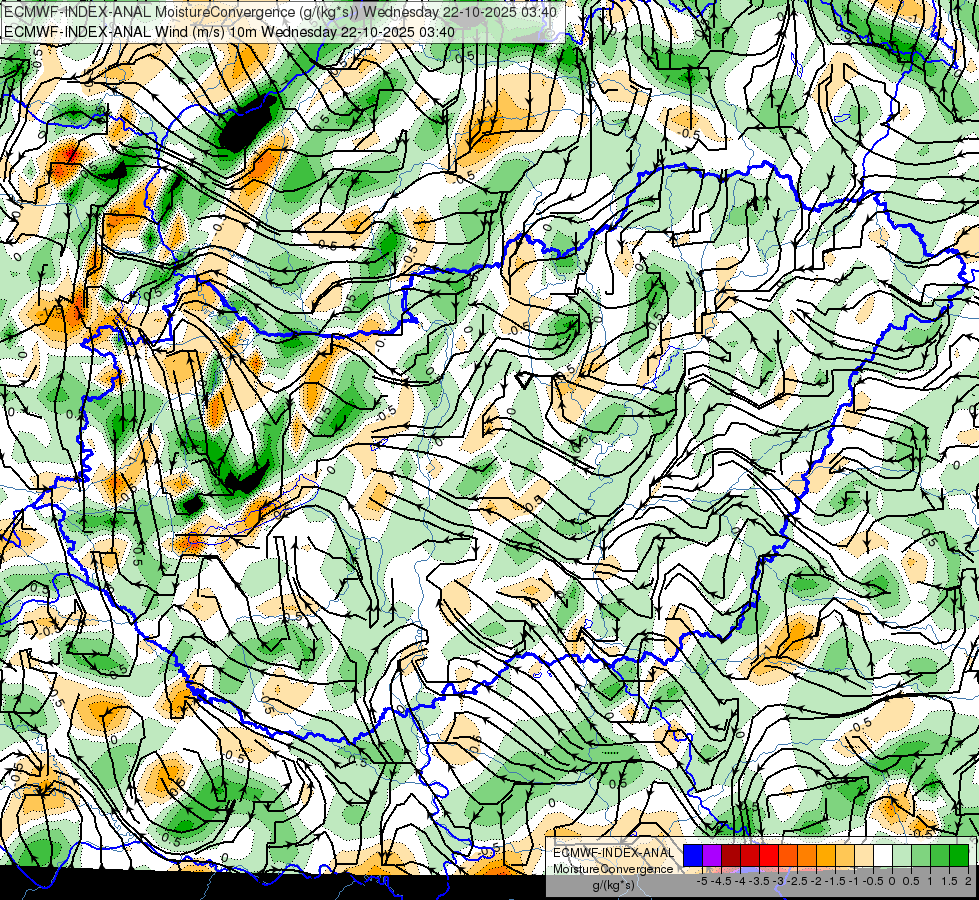The width and height of the screenshot is (979, 900).
Task: Click the legend value -3.5
Action: click(759, 881)
